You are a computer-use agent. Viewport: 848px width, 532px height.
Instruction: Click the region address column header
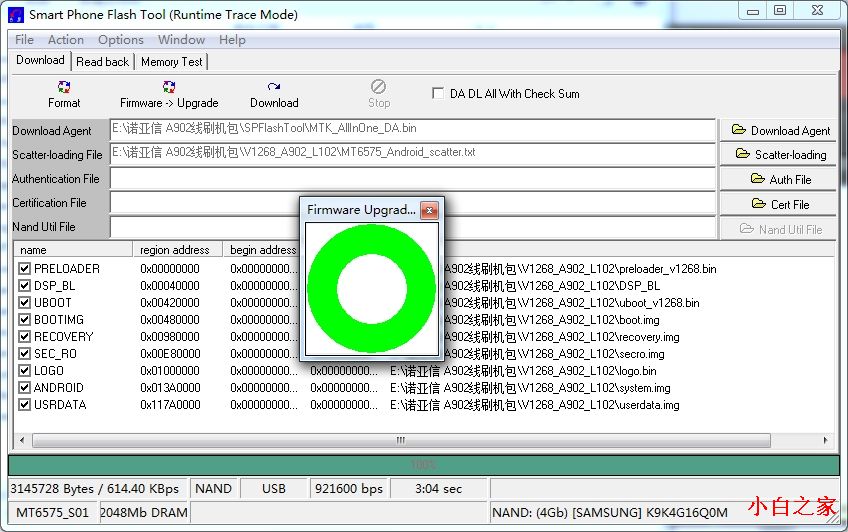178,250
